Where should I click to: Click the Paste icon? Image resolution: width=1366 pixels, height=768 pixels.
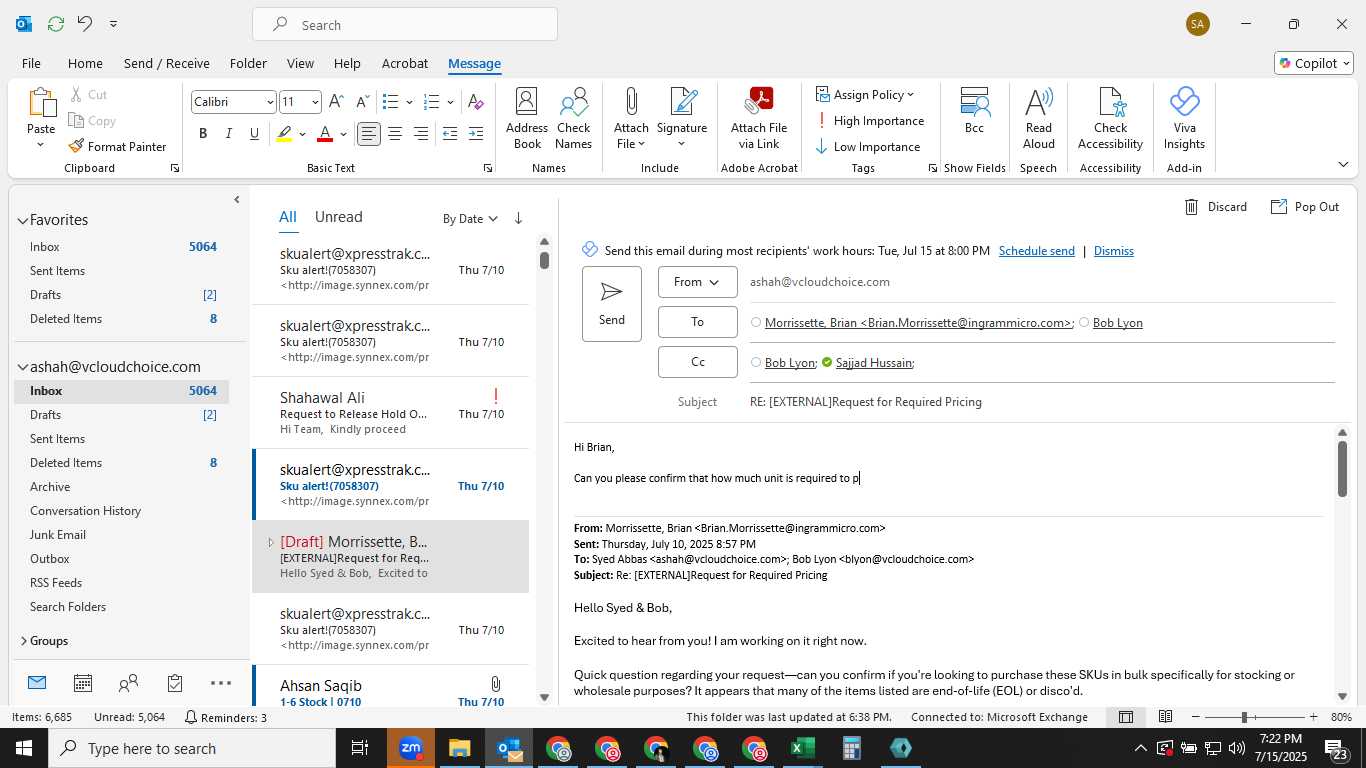point(41,103)
